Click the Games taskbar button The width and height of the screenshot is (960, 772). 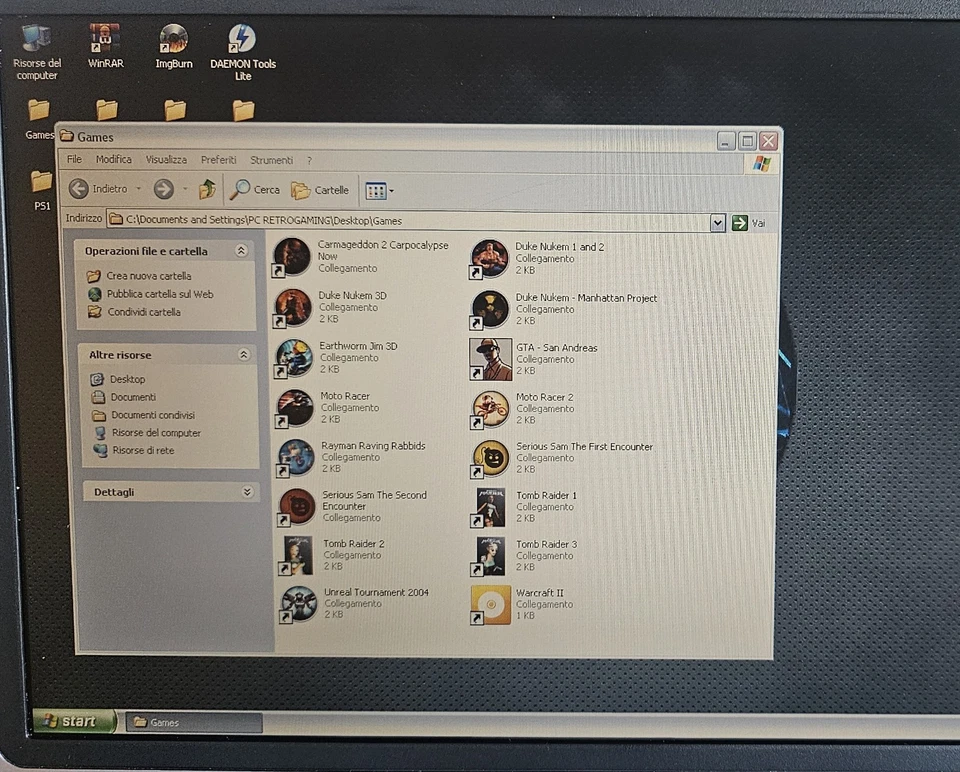(x=193, y=722)
